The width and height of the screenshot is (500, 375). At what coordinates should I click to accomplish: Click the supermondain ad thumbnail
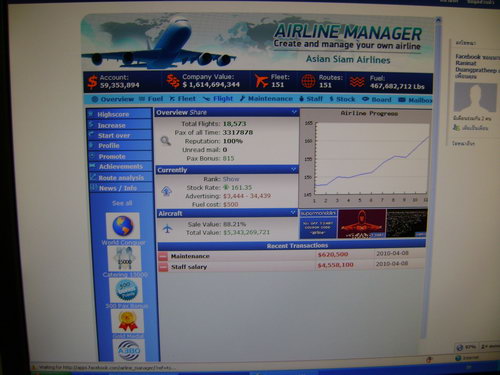pyautogui.click(x=318, y=224)
